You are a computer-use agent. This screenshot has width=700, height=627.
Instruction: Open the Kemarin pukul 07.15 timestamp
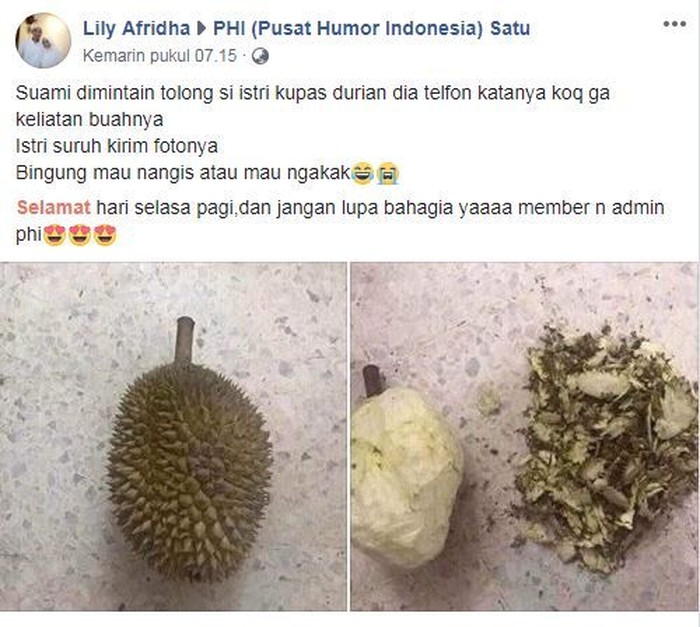[160, 56]
